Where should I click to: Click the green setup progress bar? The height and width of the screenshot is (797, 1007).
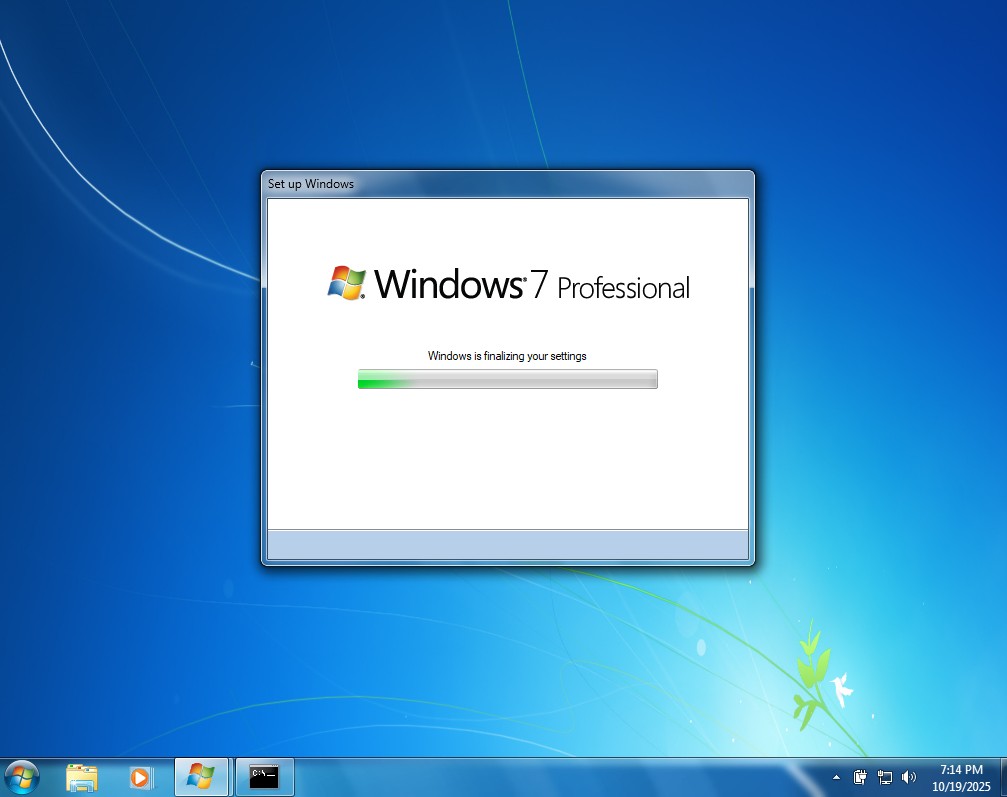[507, 379]
